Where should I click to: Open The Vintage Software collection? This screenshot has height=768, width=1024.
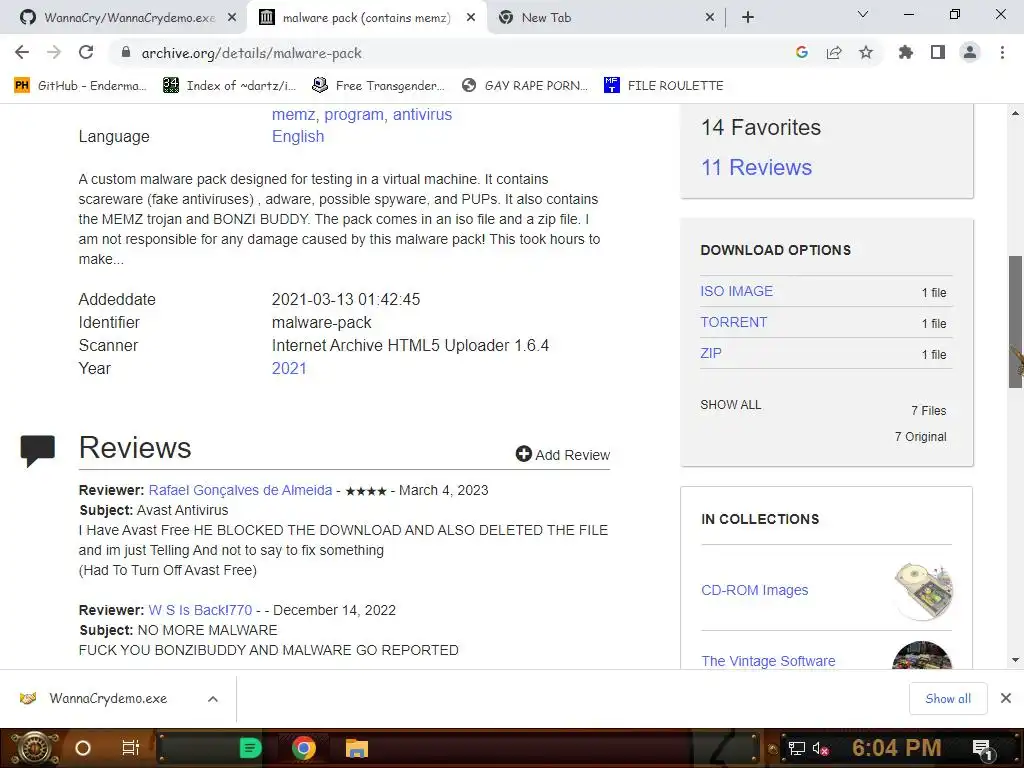point(768,661)
